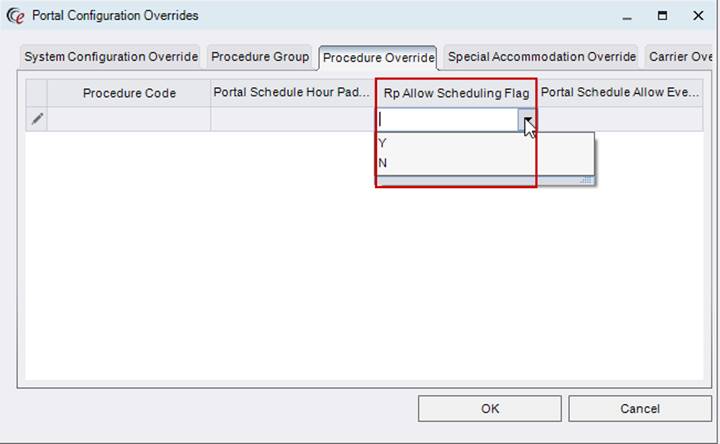Viewport: 720px width, 444px height.
Task: Choose N in the dropdown list
Action: pyautogui.click(x=383, y=162)
